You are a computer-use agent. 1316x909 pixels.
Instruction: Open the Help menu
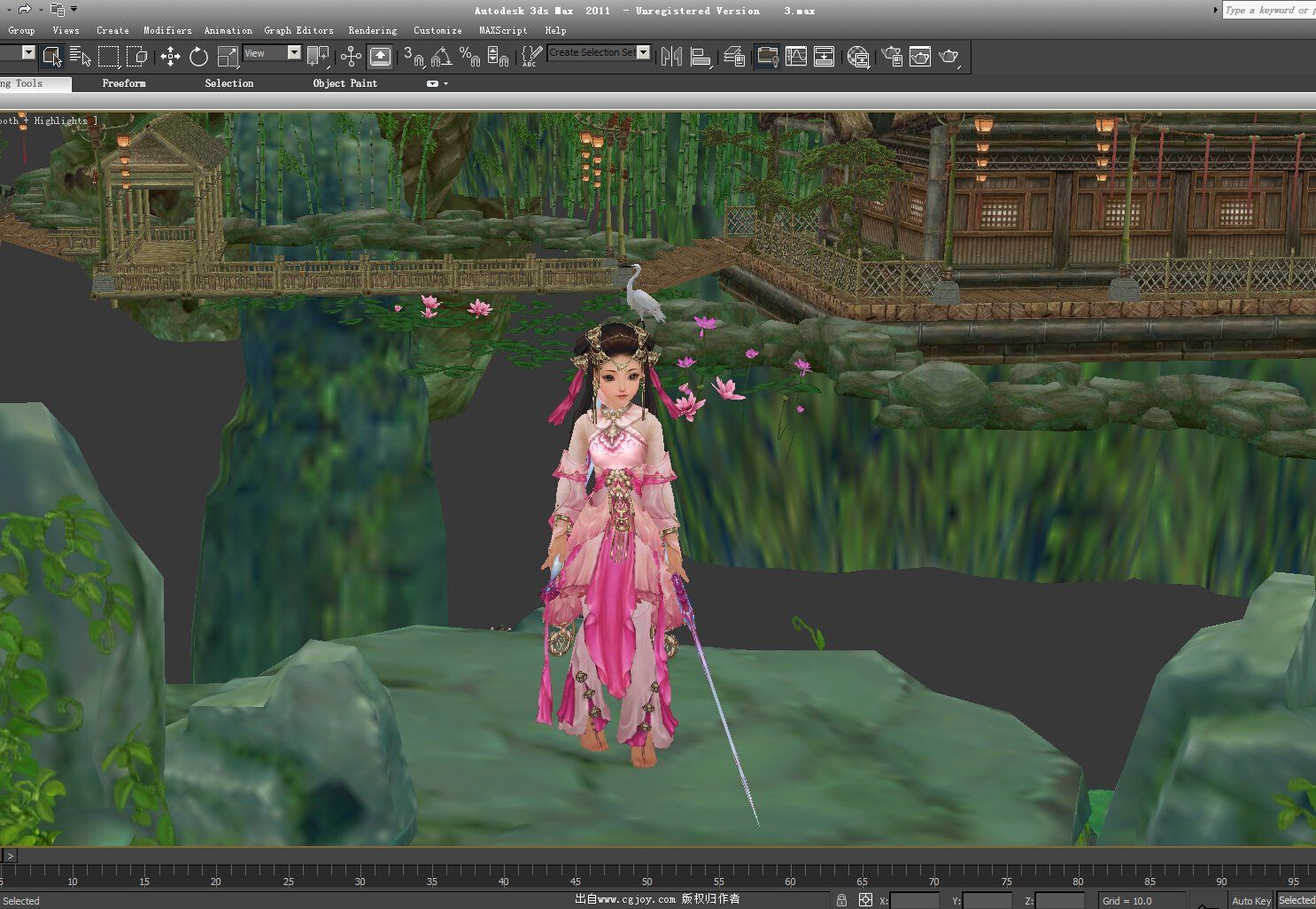pos(555,30)
